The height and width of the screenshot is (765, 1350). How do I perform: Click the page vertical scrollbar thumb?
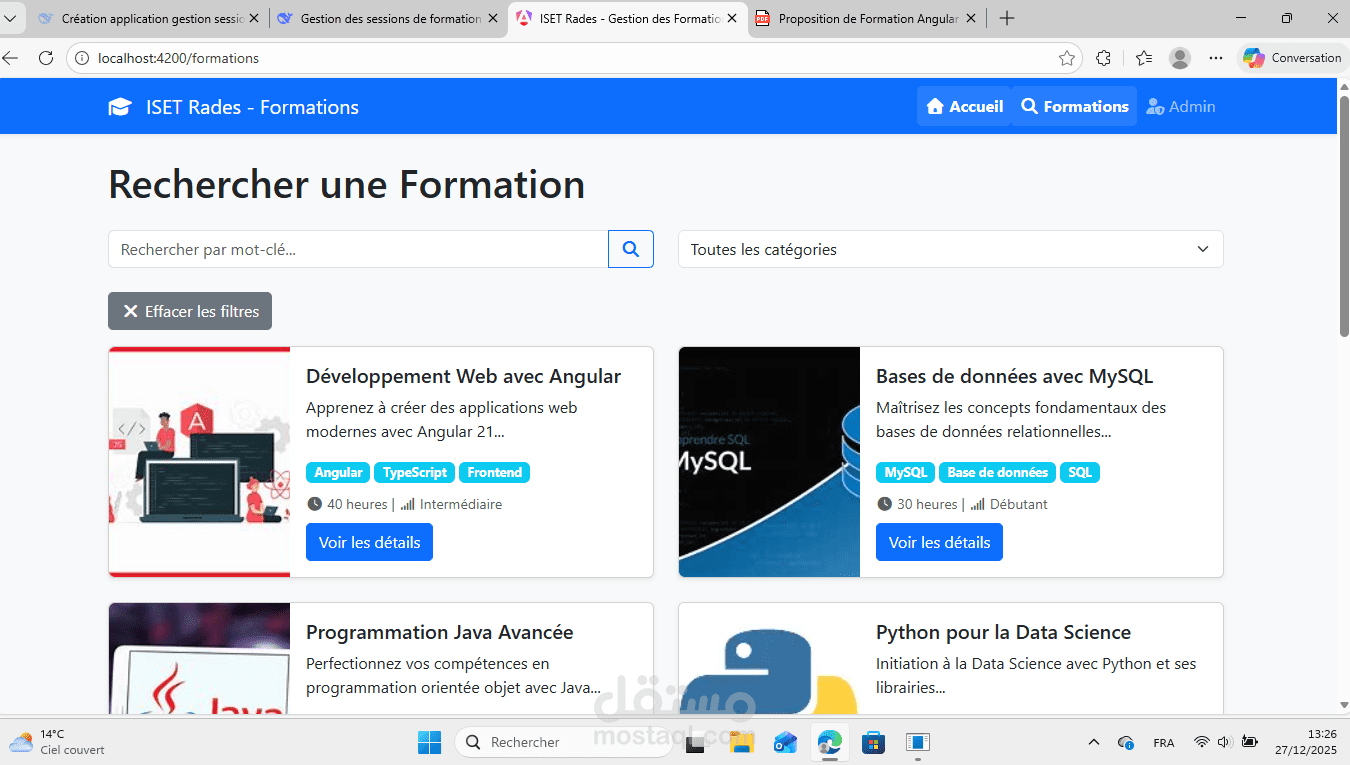point(1343,214)
